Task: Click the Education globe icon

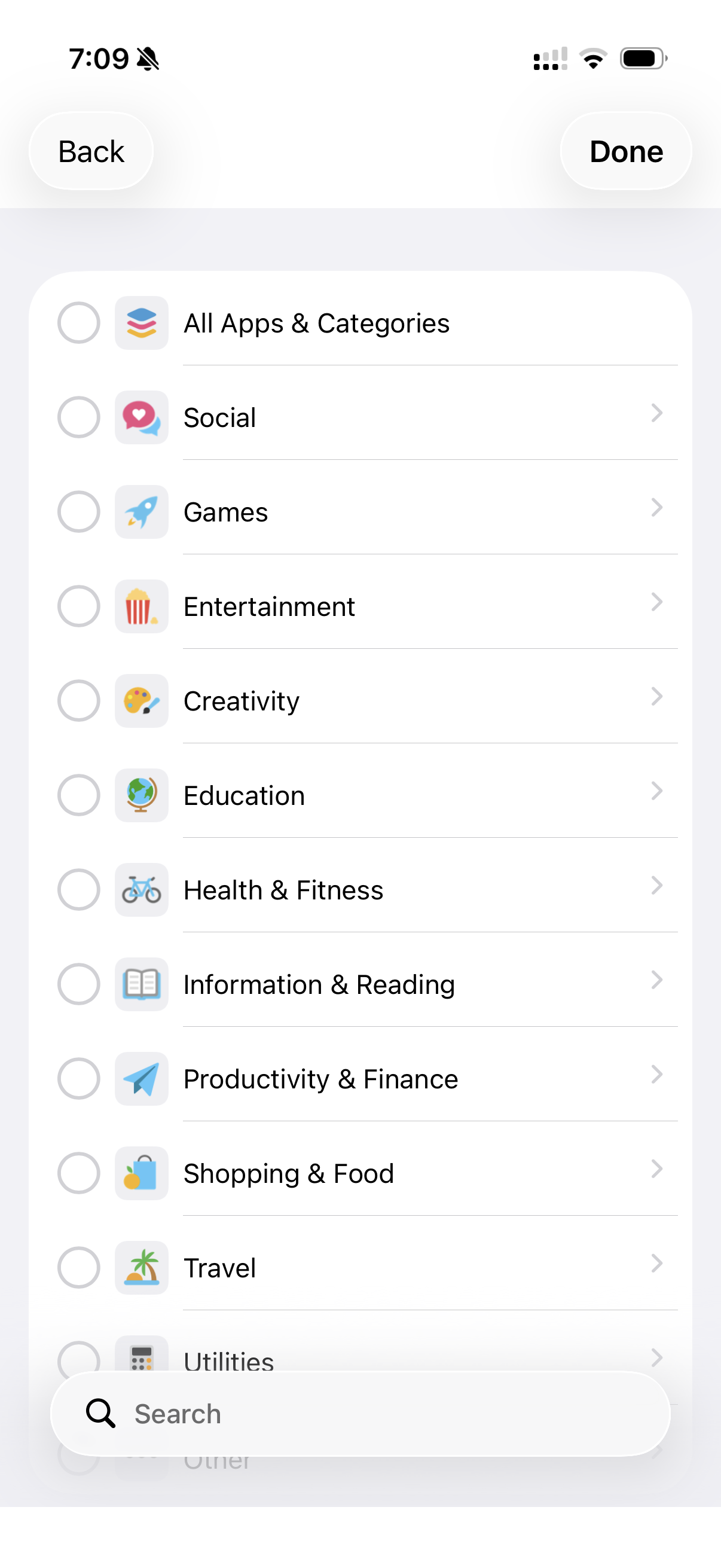Action: pyautogui.click(x=141, y=795)
